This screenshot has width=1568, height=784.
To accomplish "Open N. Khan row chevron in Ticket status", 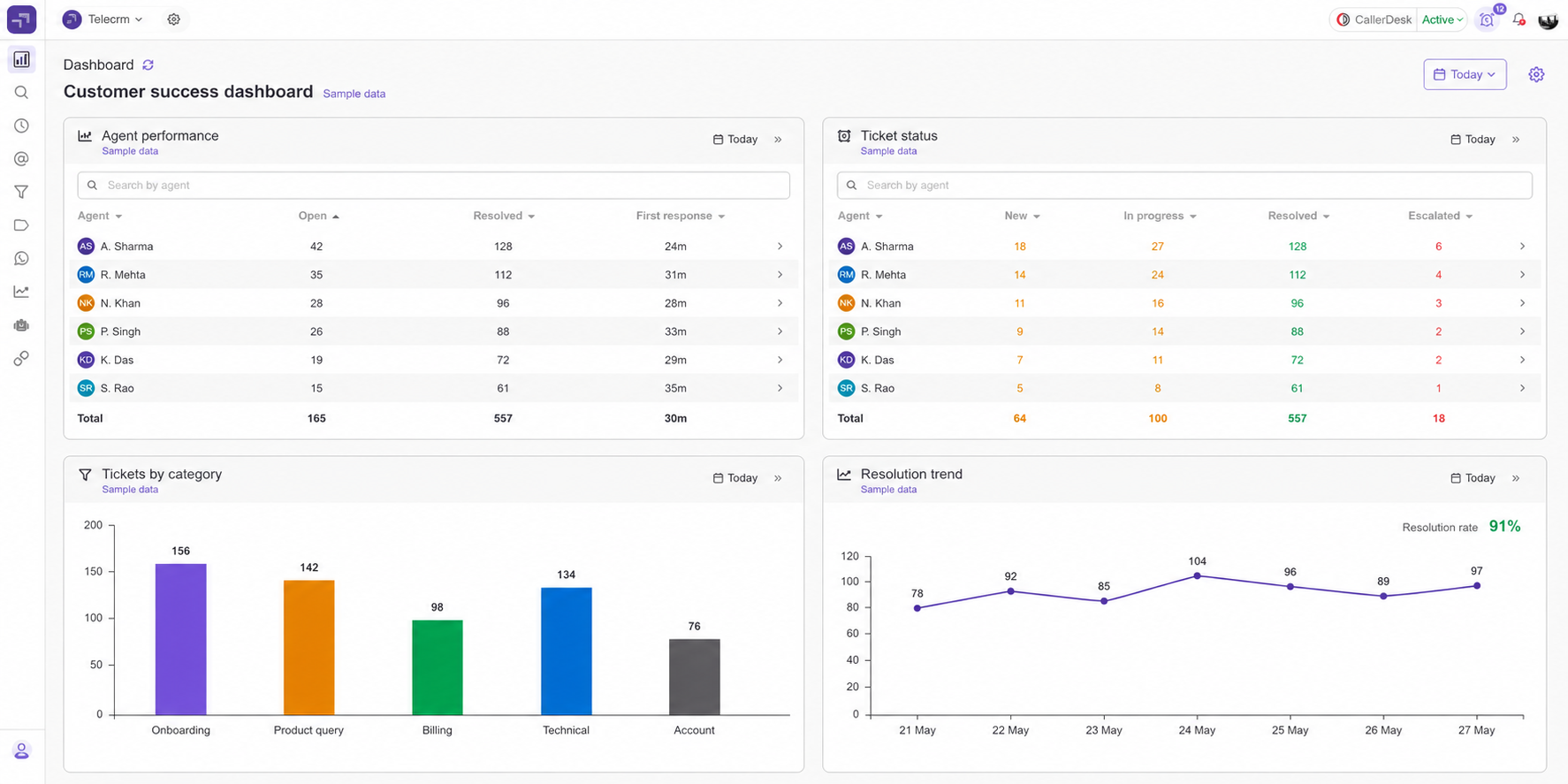I will [x=1522, y=303].
